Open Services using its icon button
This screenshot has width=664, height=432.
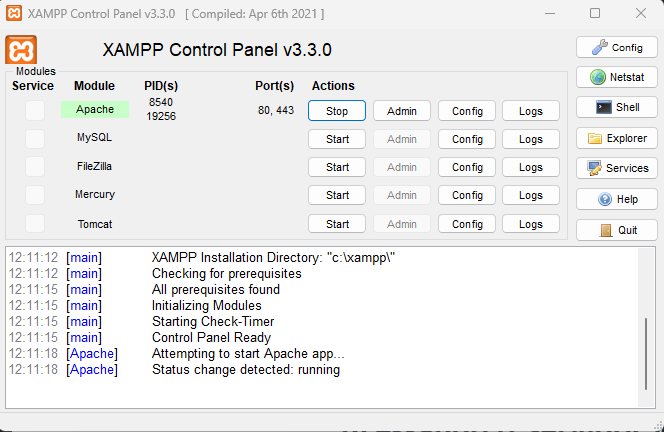point(615,168)
